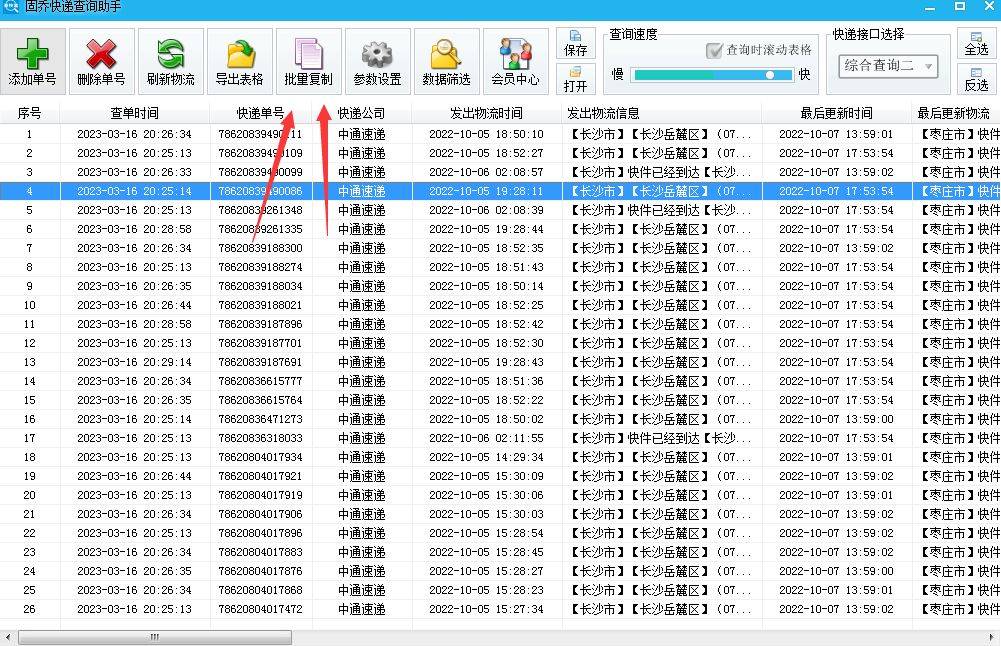Select tracking number 78620839261348
Image resolution: width=1001 pixels, height=646 pixels.
coord(260,210)
